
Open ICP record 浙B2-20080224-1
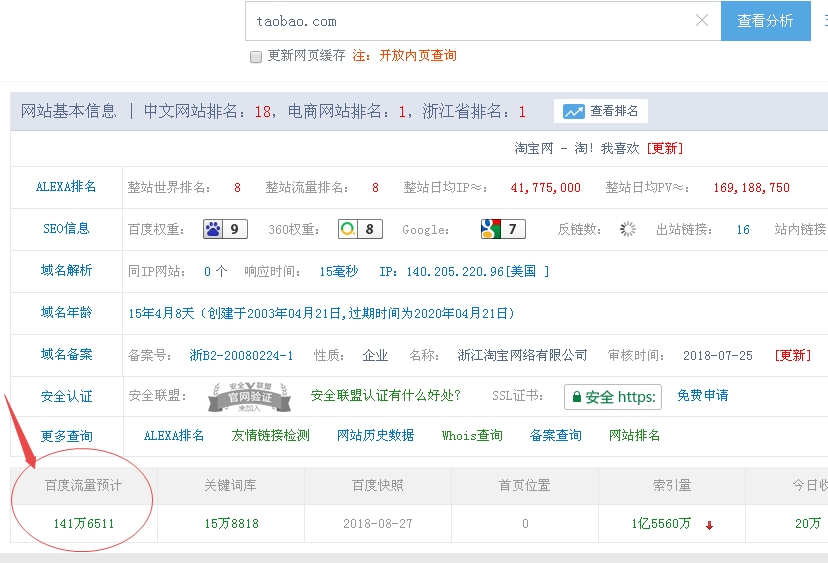pos(241,355)
